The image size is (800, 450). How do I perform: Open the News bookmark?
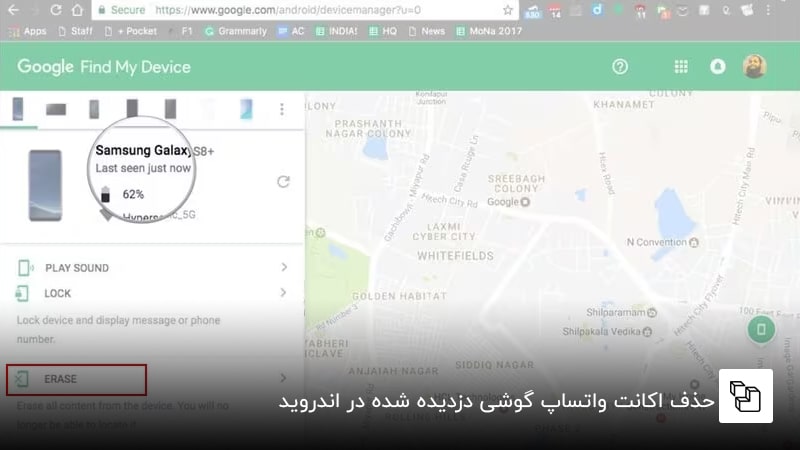tap(427, 31)
